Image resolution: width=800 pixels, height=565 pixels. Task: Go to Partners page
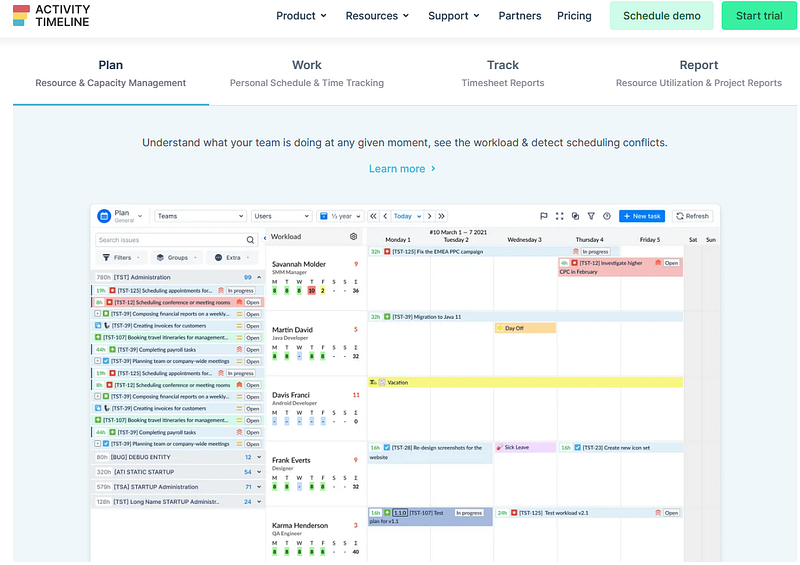tap(519, 16)
